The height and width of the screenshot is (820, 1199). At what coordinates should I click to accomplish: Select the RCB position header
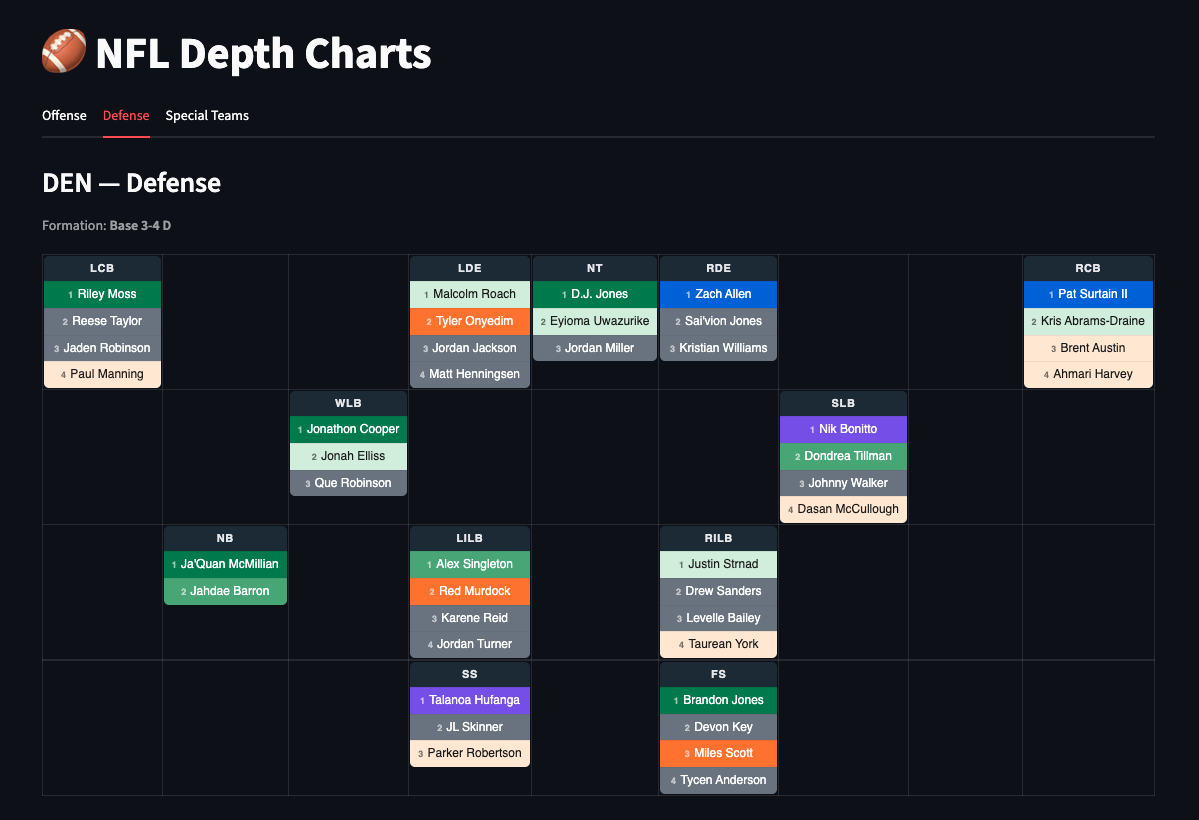click(x=1088, y=268)
